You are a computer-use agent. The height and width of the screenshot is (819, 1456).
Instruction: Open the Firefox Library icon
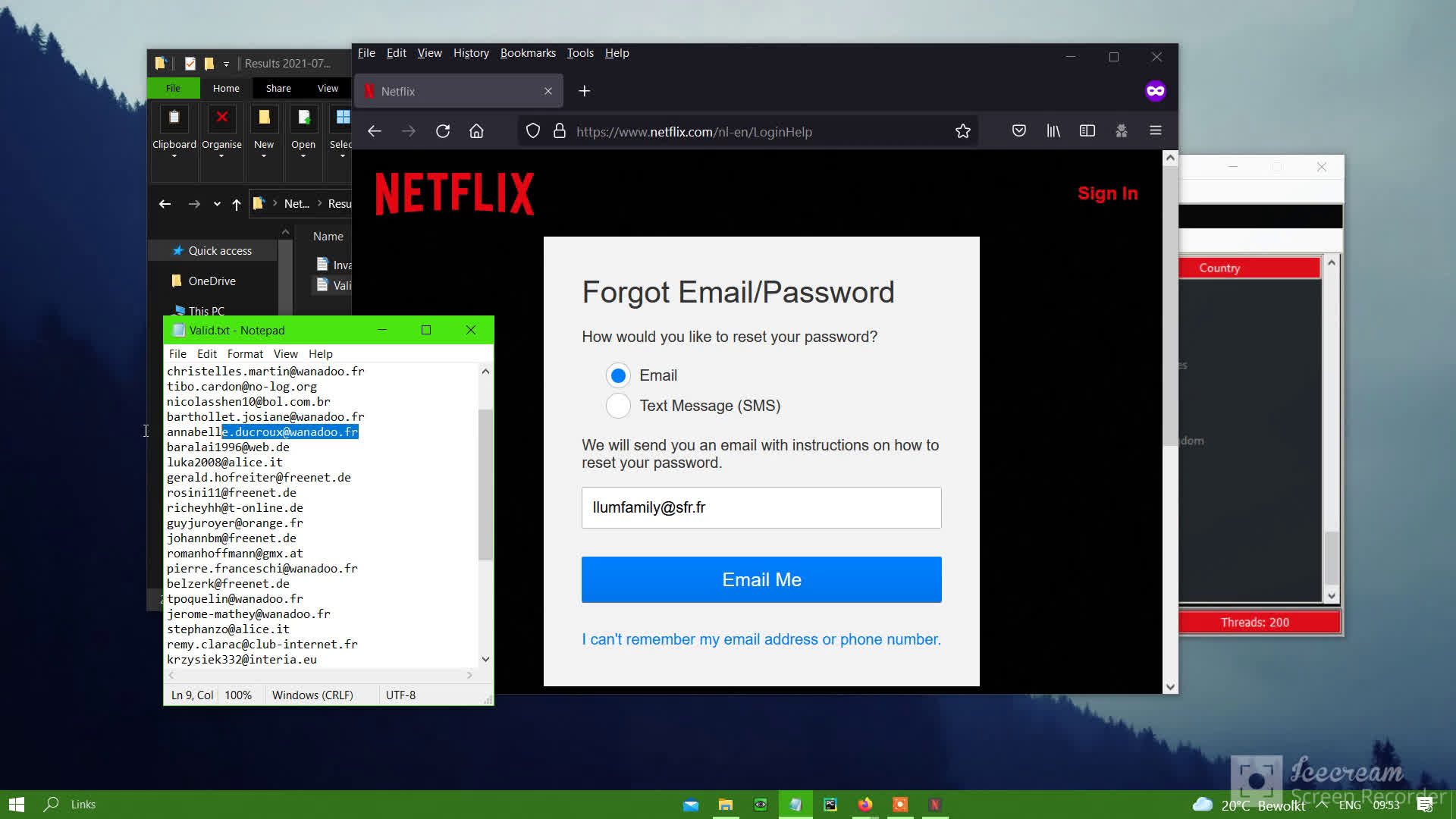pos(1053,130)
